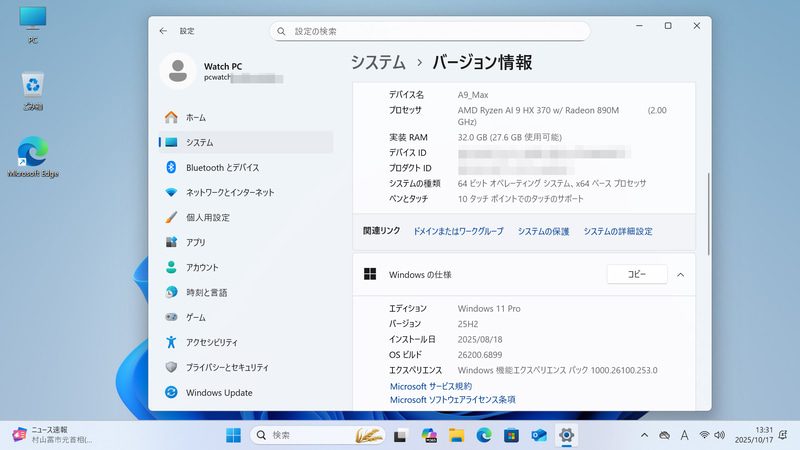Close the Settings window

[x=696, y=26]
